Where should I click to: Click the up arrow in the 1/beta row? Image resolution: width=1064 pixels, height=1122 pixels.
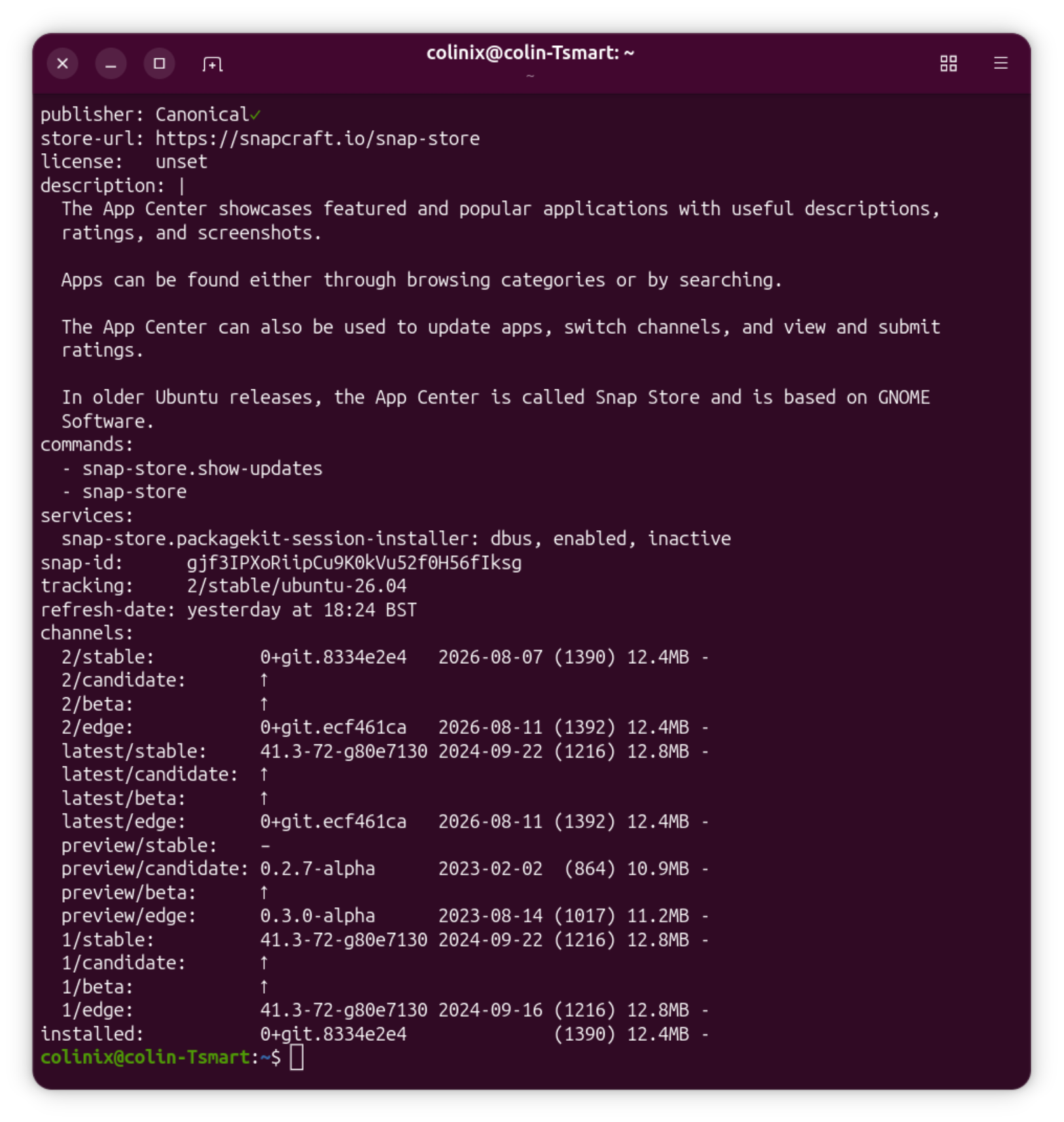coord(264,986)
